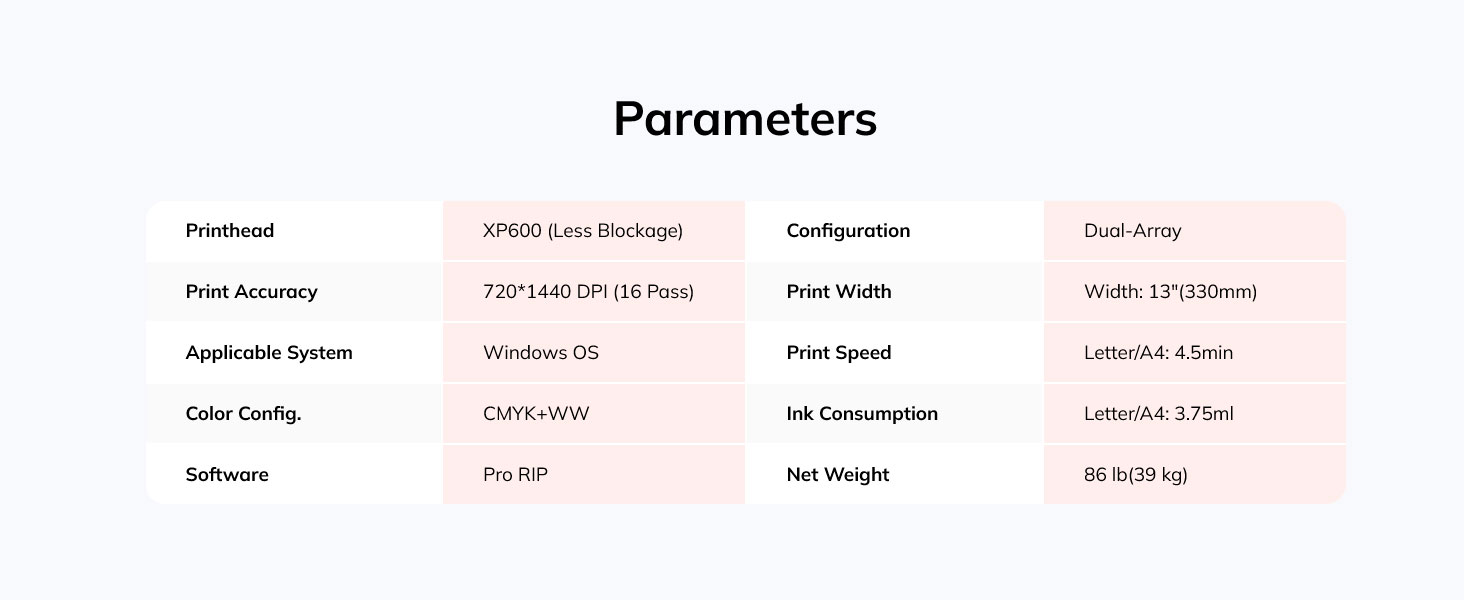Select the CMYK+WW value
The image size is (1464, 600).
point(536,414)
